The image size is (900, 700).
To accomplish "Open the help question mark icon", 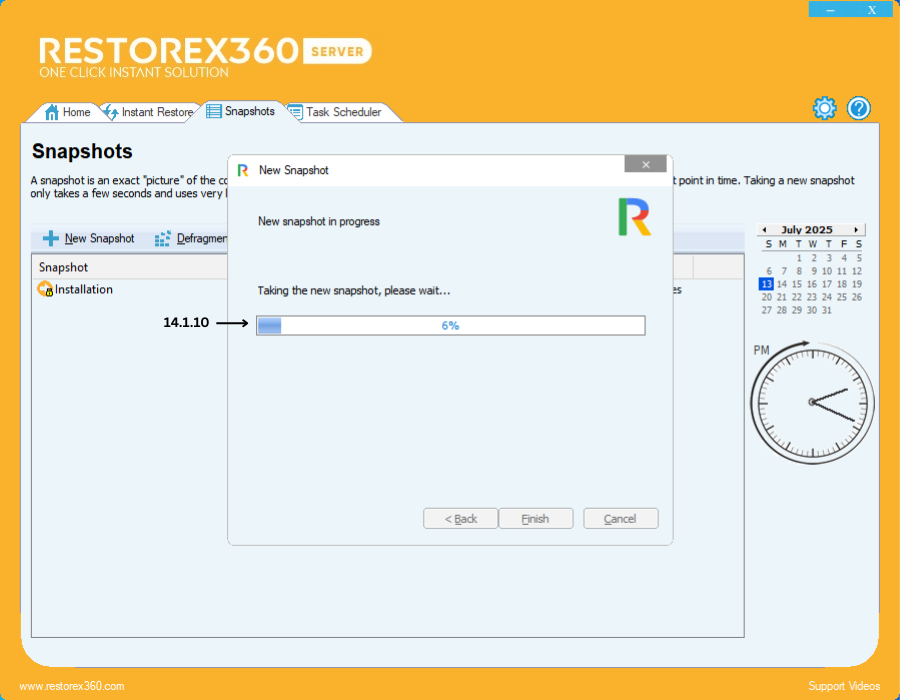I will [859, 108].
